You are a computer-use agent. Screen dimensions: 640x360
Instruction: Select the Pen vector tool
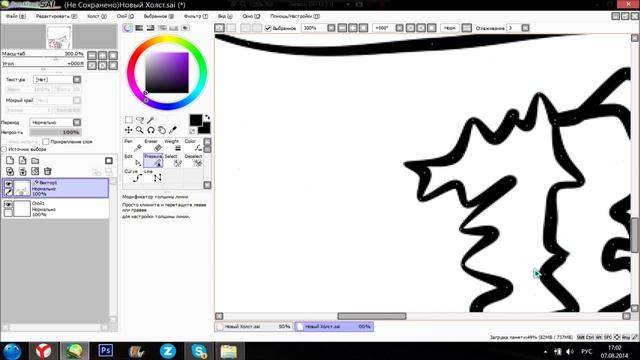tap(133, 145)
